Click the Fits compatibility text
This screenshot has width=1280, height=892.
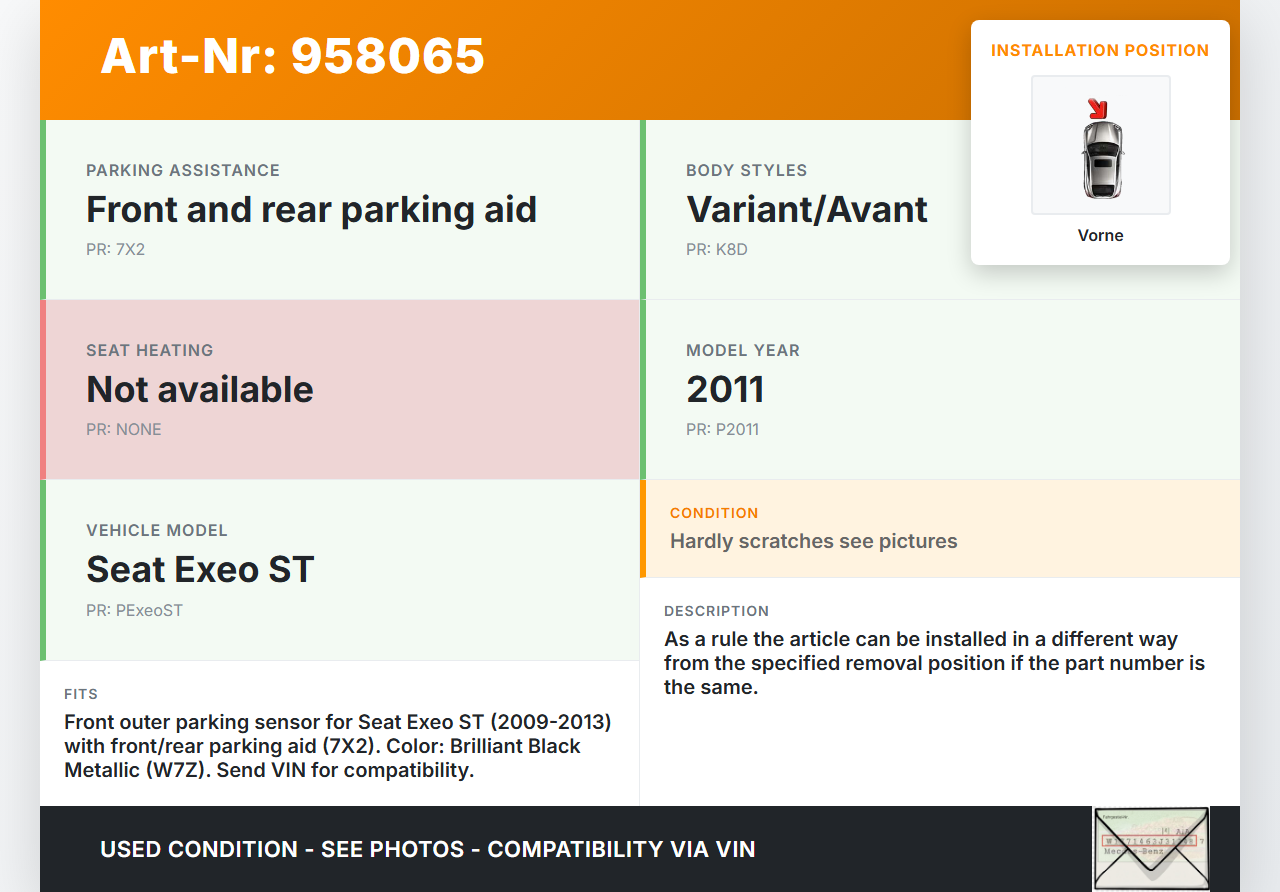click(337, 746)
